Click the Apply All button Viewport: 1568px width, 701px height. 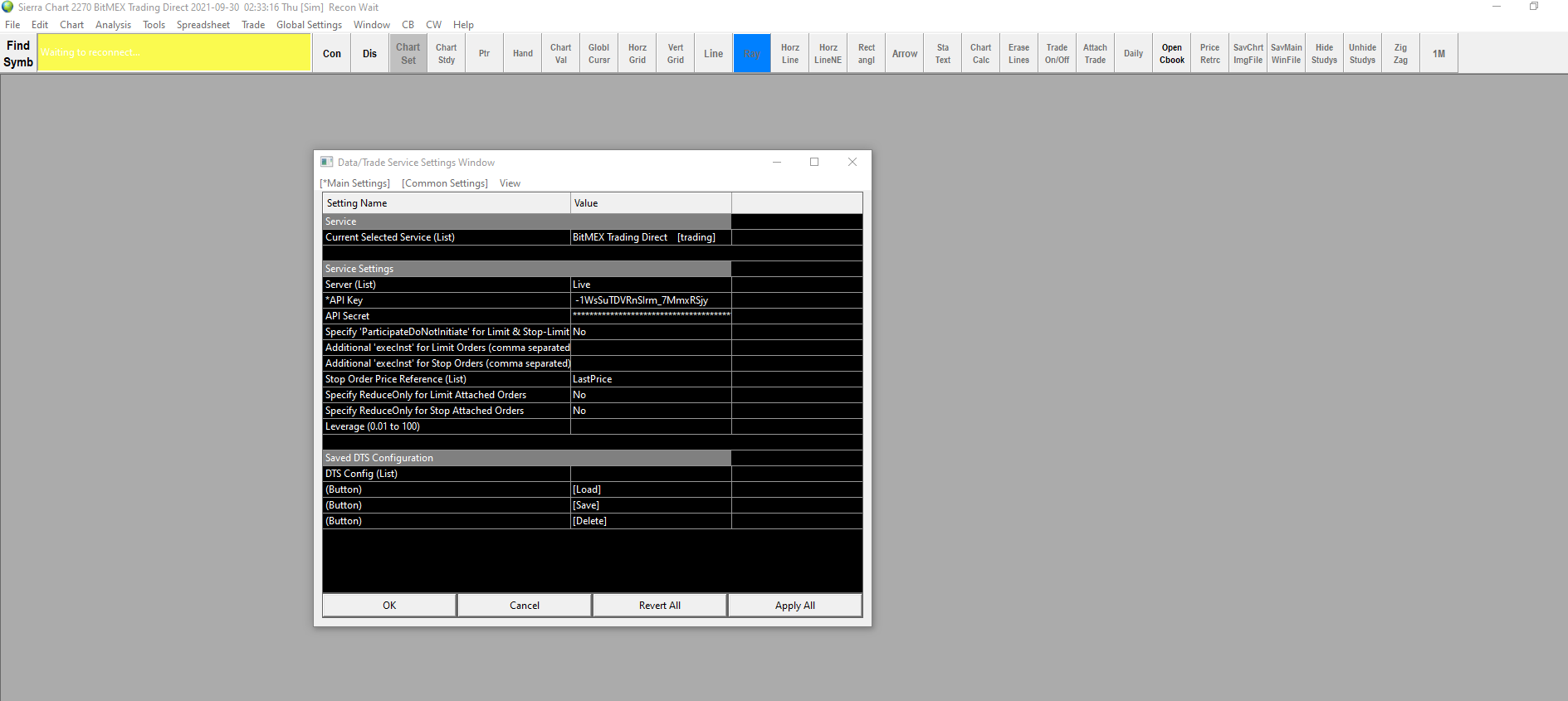point(794,606)
